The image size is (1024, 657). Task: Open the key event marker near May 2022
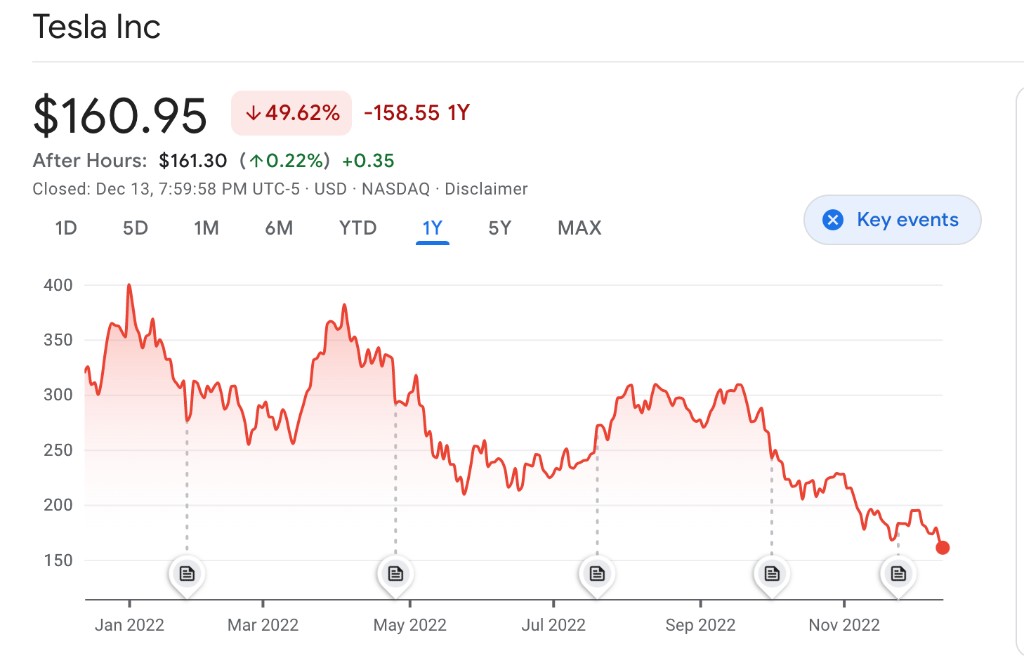click(395, 574)
